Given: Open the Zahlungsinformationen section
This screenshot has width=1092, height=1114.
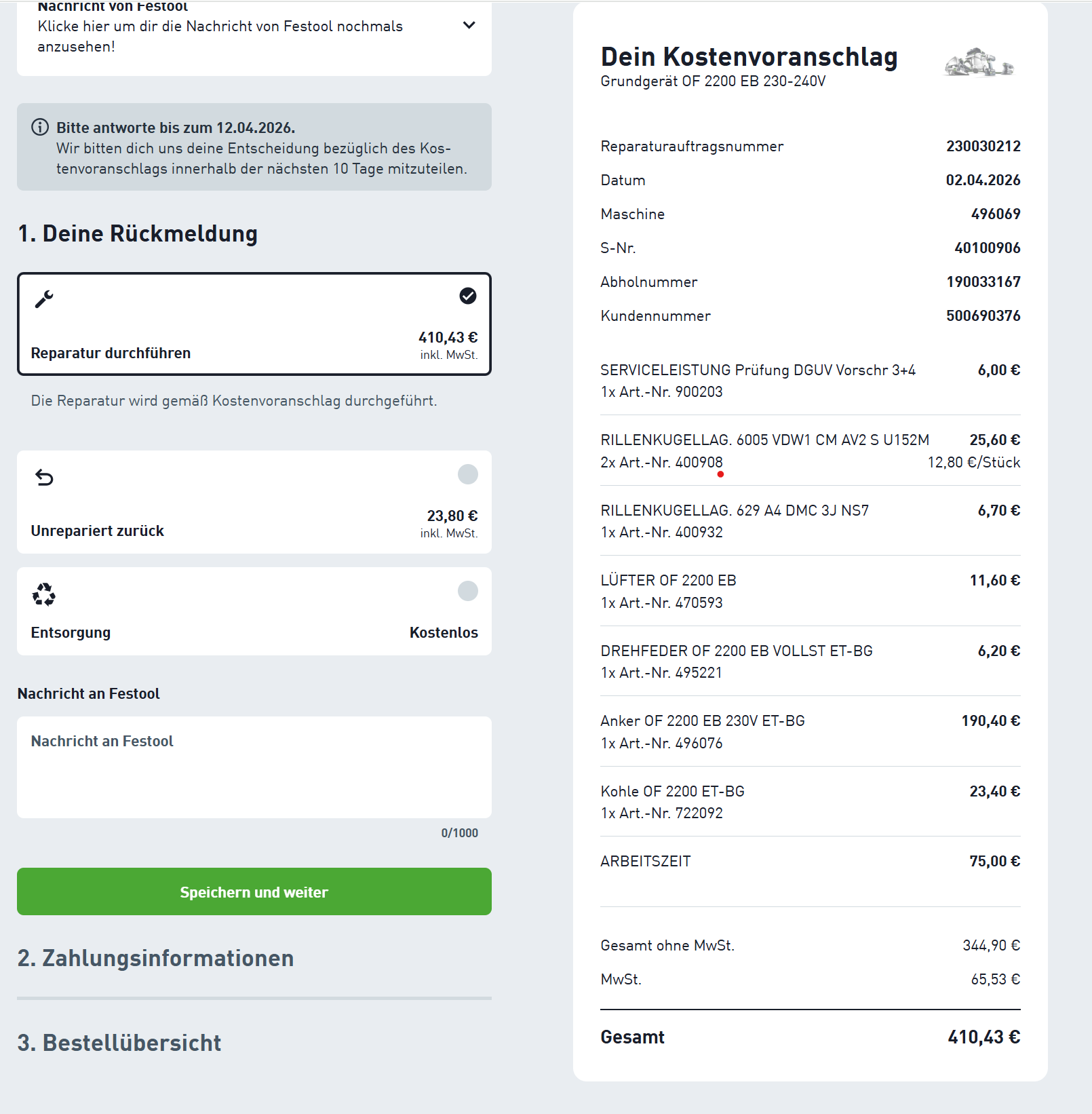Looking at the screenshot, I should (156, 958).
